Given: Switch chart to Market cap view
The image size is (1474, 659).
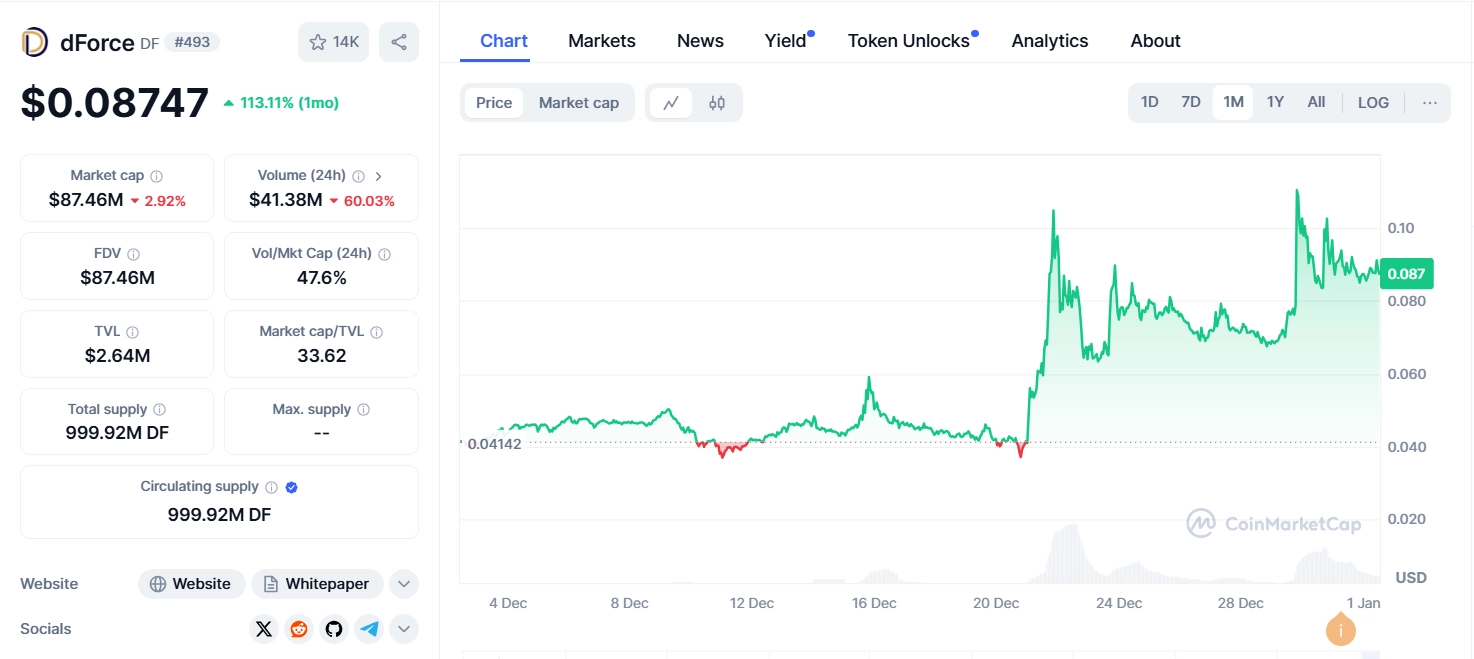Looking at the screenshot, I should 578,102.
